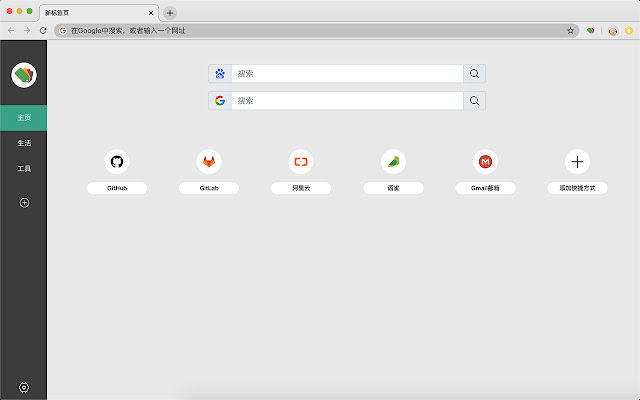Open the GitLab fox icon

[209, 162]
